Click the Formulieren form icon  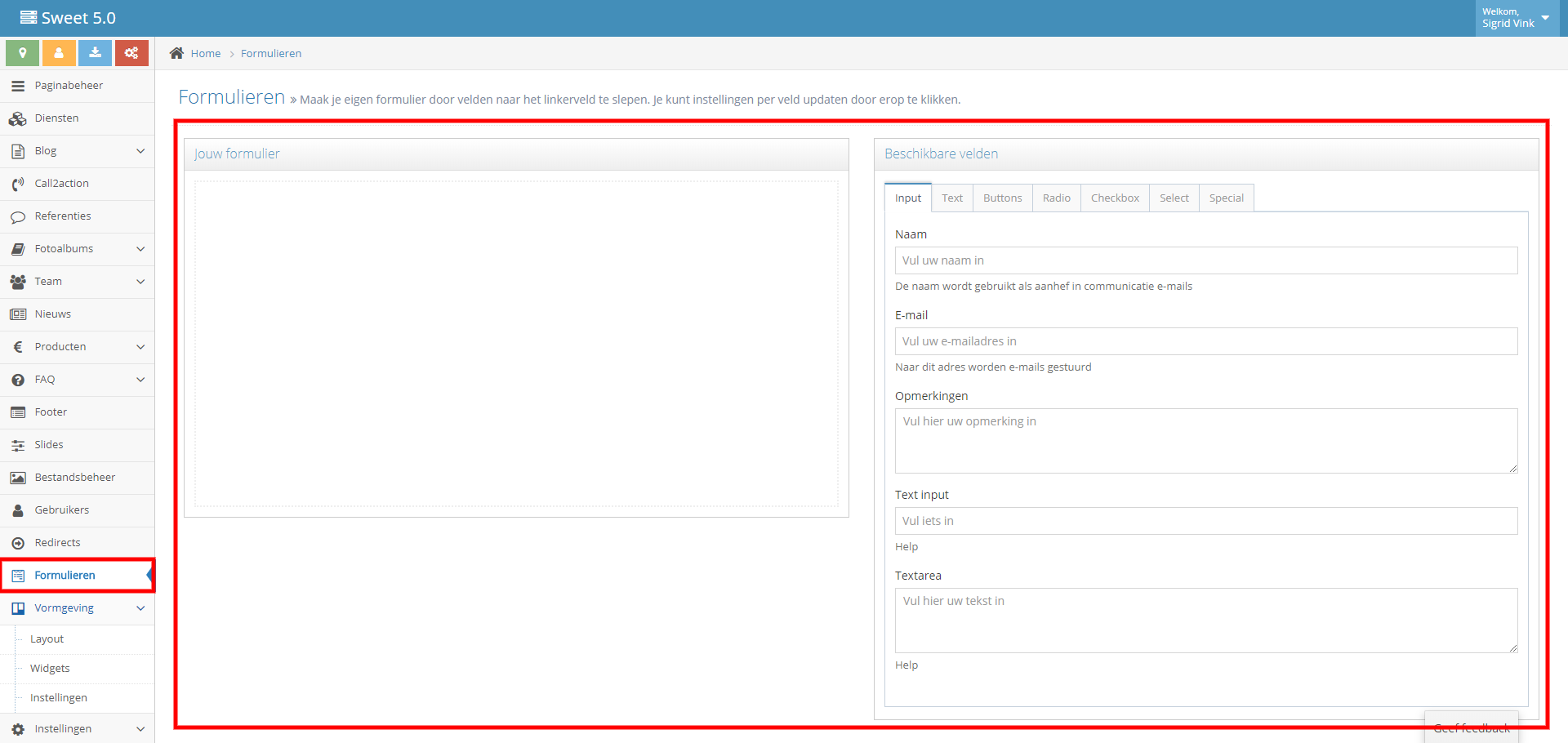click(x=18, y=576)
